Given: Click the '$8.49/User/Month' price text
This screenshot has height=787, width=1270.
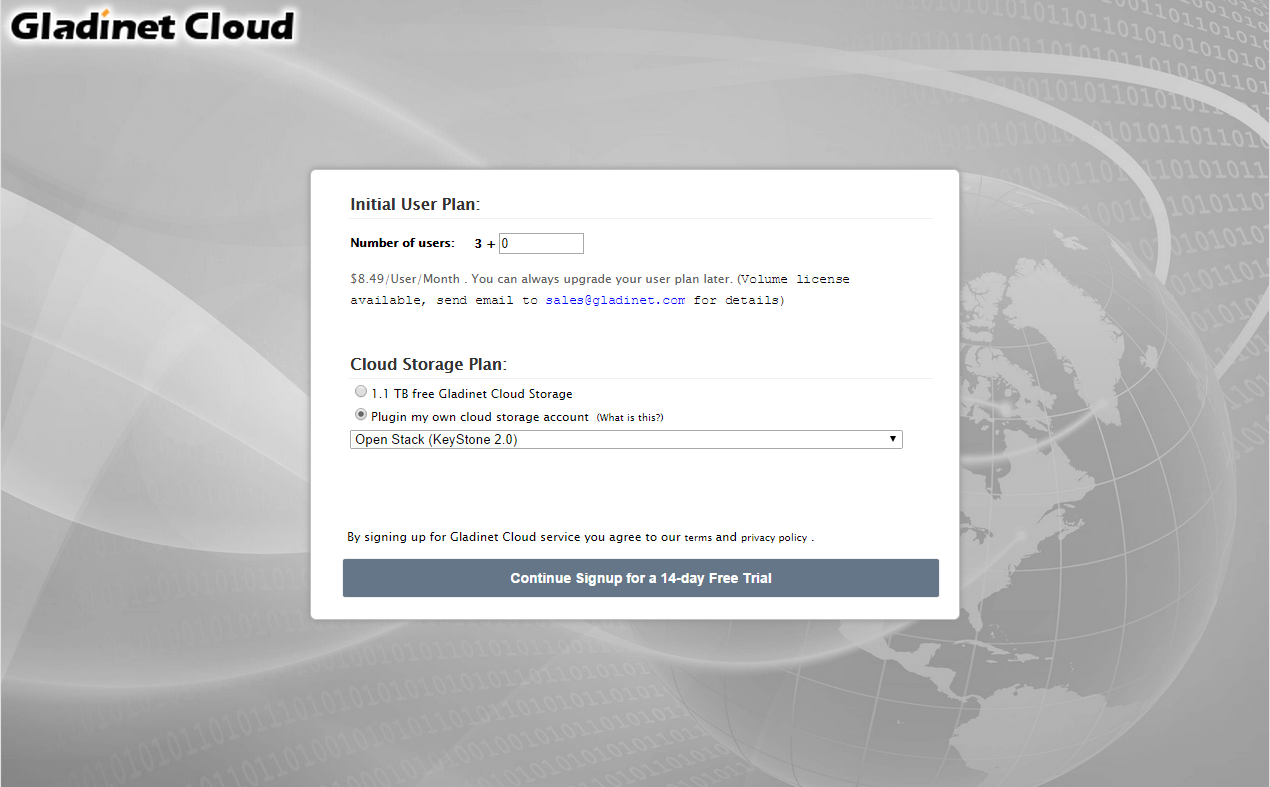Looking at the screenshot, I should click(405, 279).
